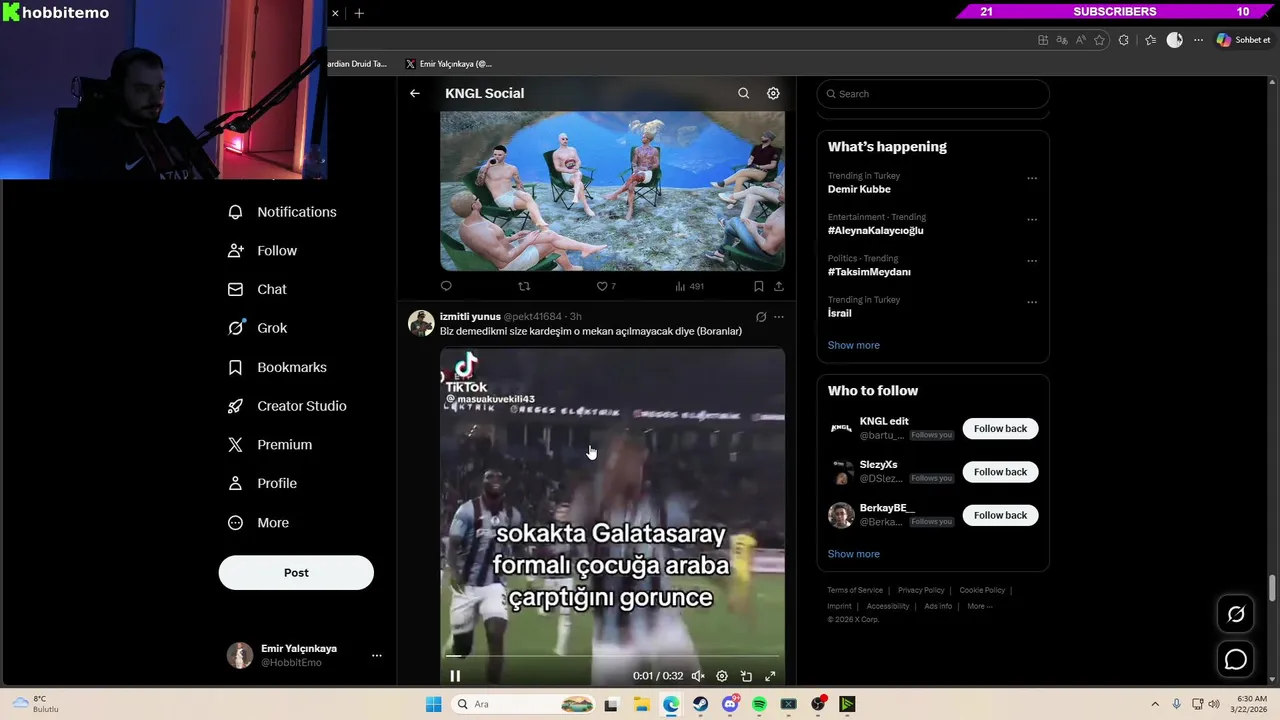Click the page vertical scrollbar thumb
The height and width of the screenshot is (720, 1280).
(x=1273, y=588)
